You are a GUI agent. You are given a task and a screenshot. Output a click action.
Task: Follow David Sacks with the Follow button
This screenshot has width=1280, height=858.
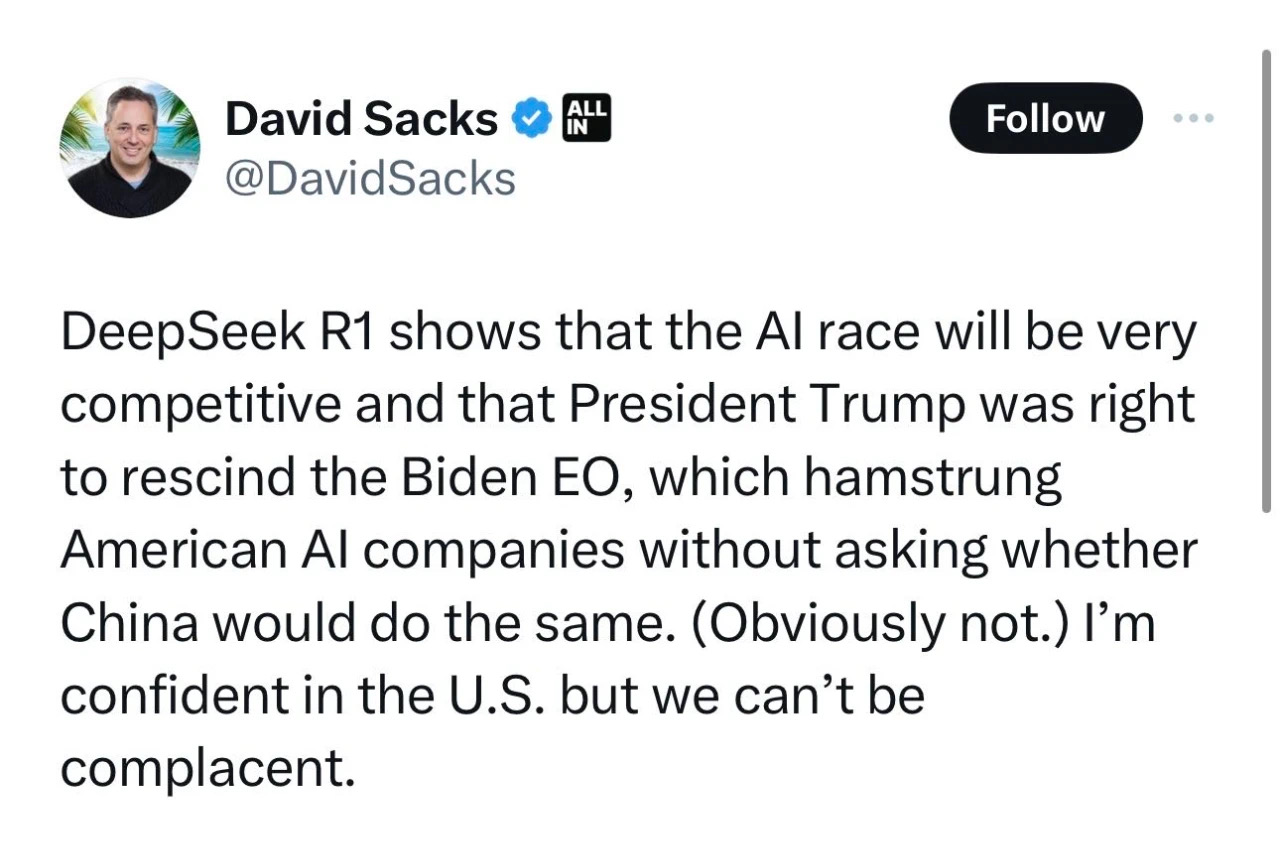tap(1045, 118)
